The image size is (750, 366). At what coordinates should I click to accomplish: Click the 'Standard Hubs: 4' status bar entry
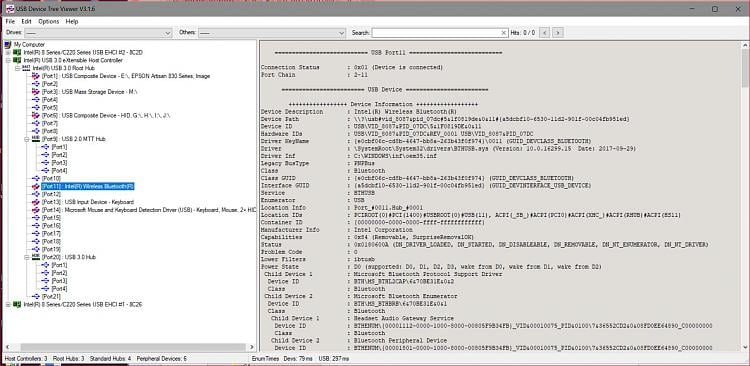click(x=110, y=358)
